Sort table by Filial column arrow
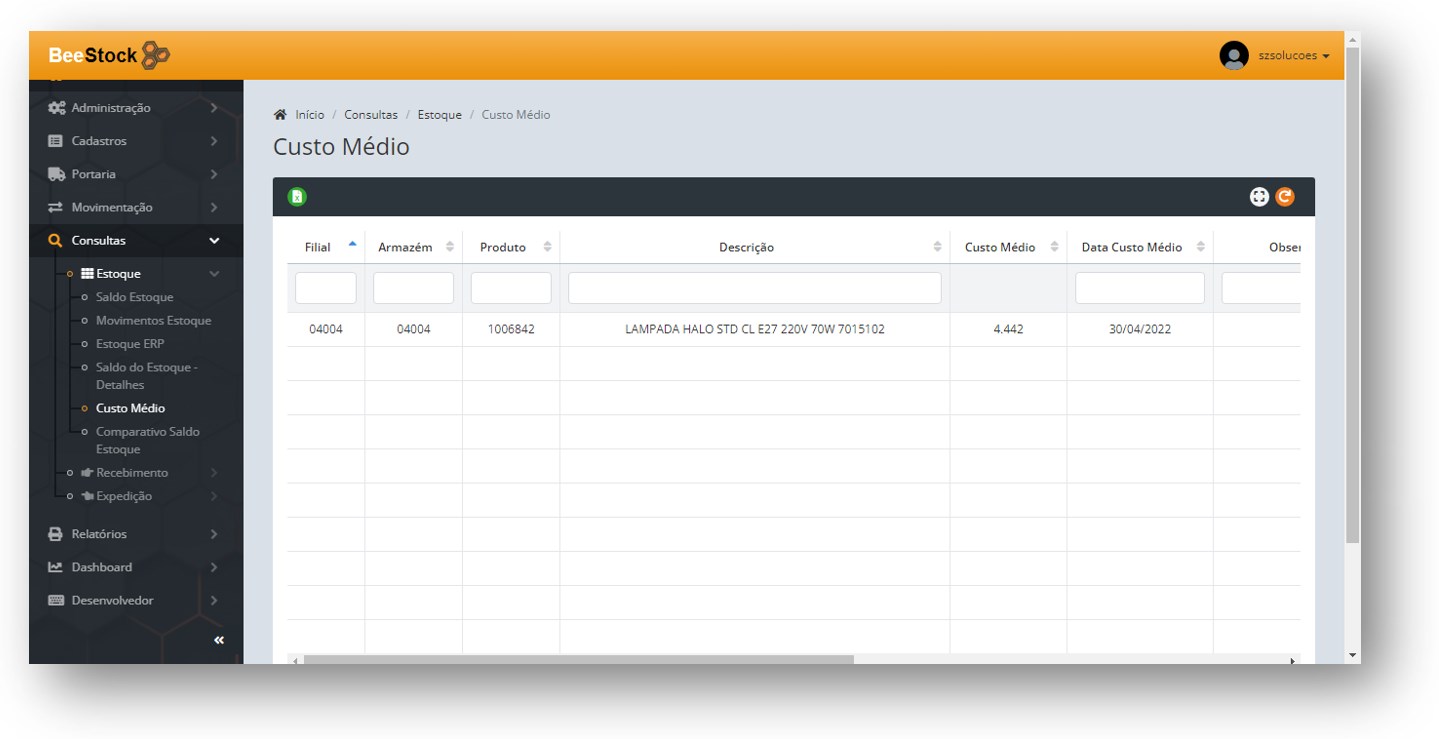This screenshot has height=739, width=1439. point(351,245)
